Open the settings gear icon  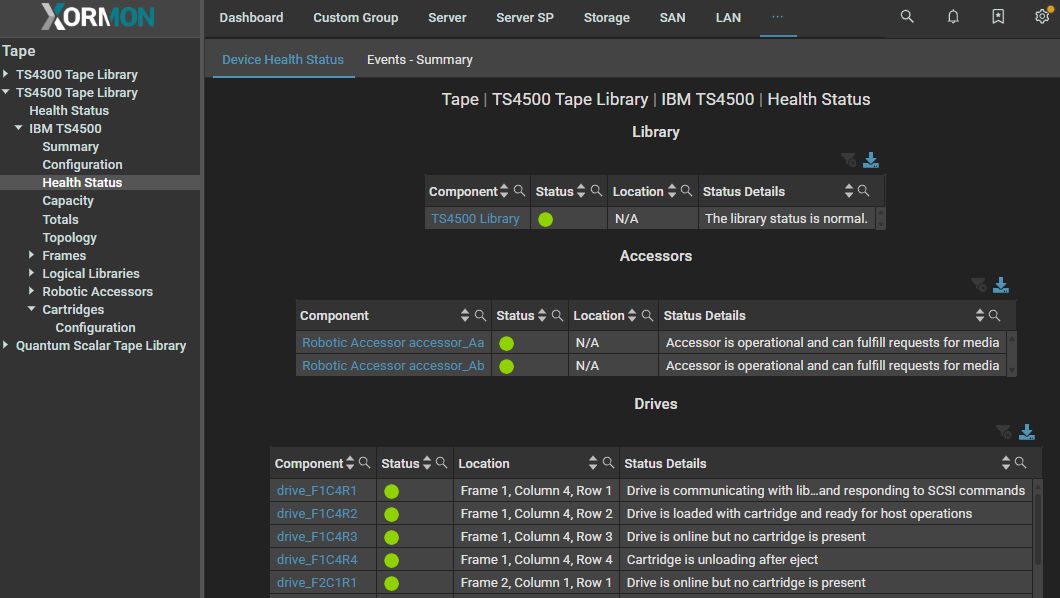click(1042, 16)
